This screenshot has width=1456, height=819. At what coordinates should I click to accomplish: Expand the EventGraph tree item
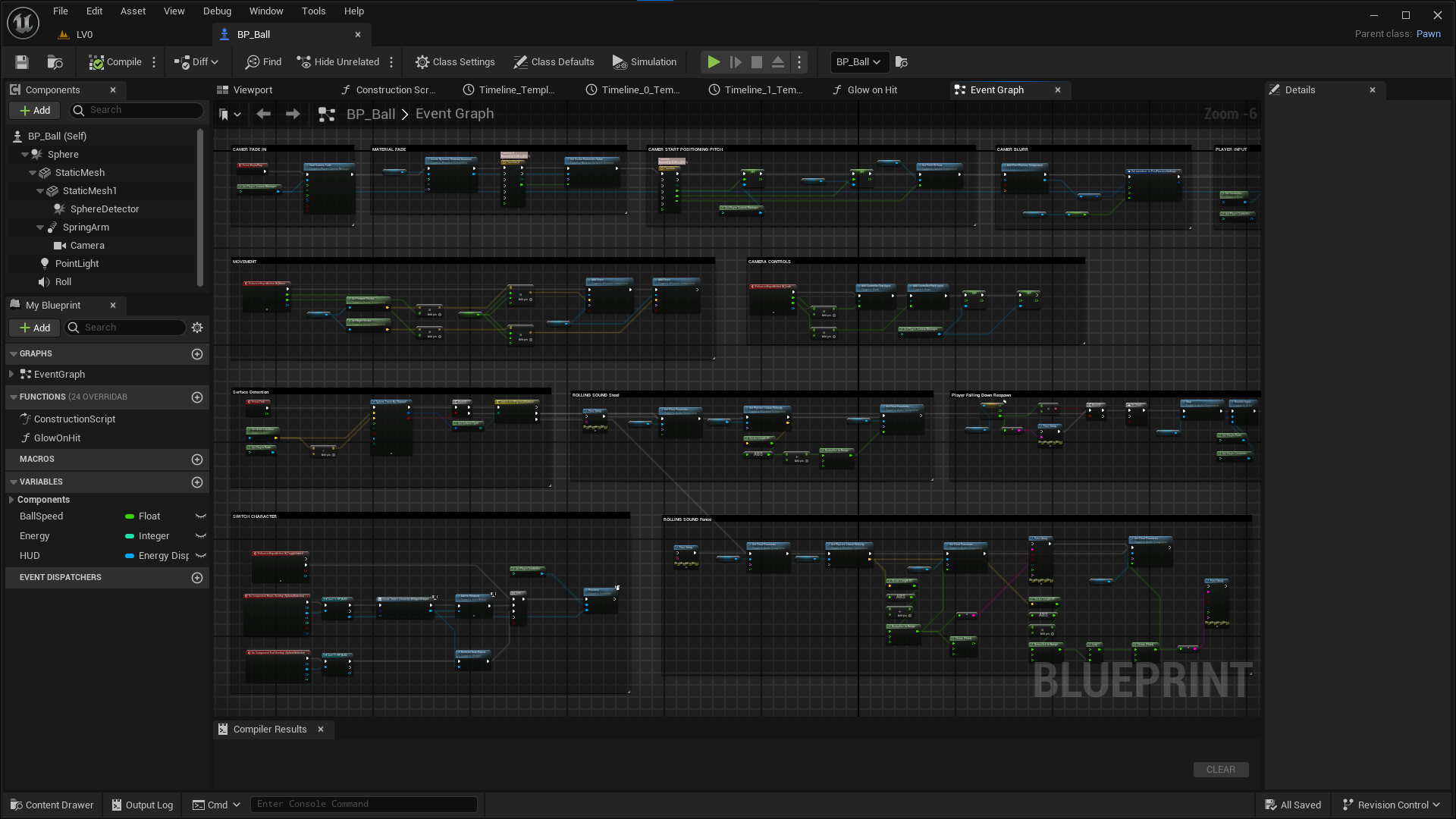coord(11,374)
